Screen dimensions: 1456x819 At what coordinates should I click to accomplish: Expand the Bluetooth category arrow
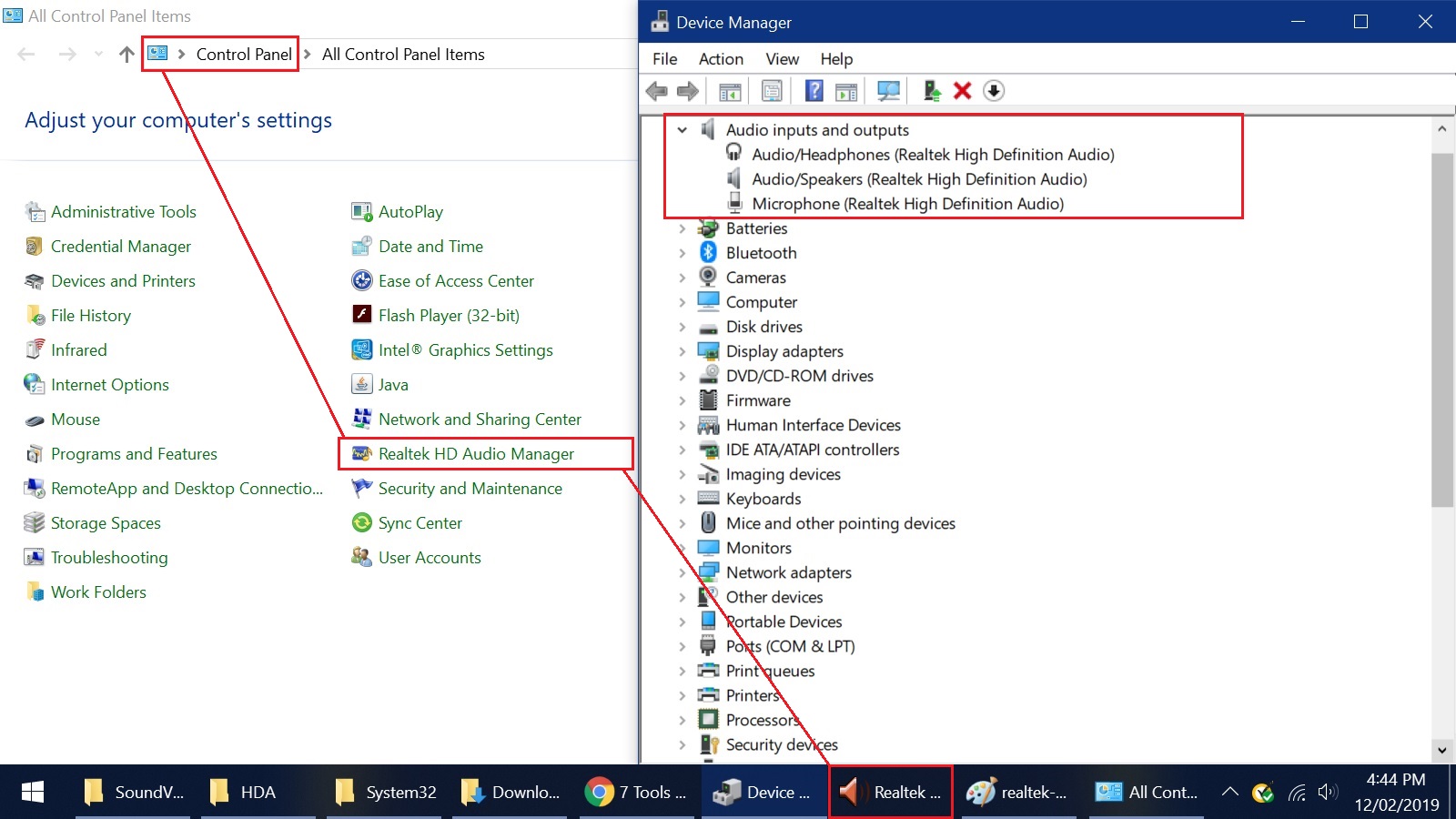[682, 253]
